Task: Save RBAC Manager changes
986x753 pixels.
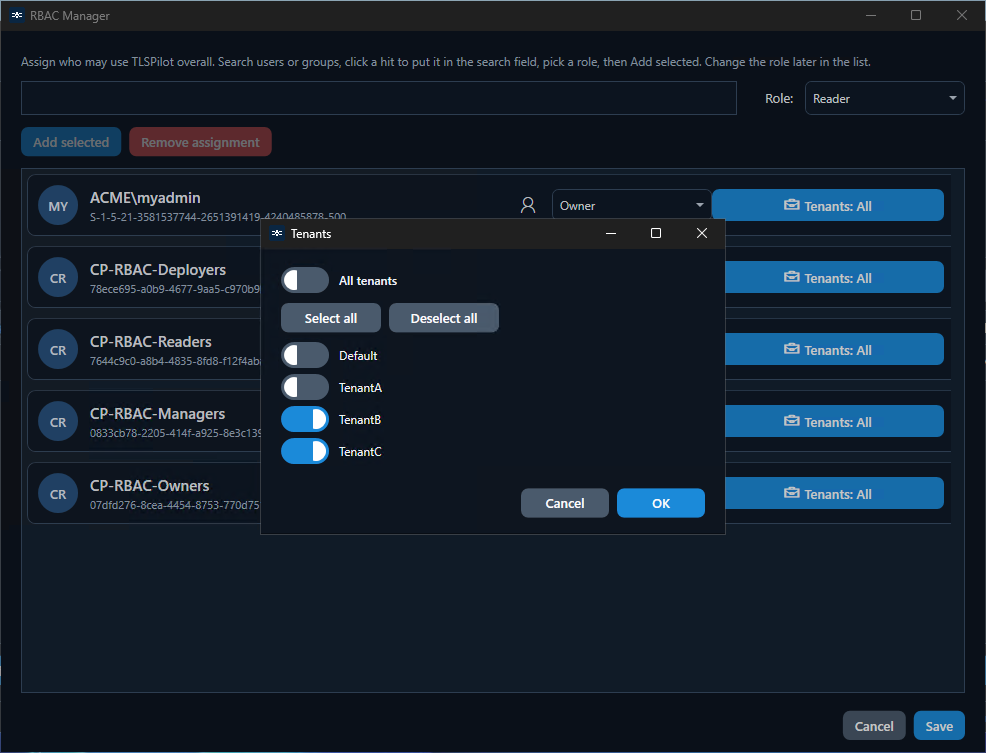Action: click(939, 726)
